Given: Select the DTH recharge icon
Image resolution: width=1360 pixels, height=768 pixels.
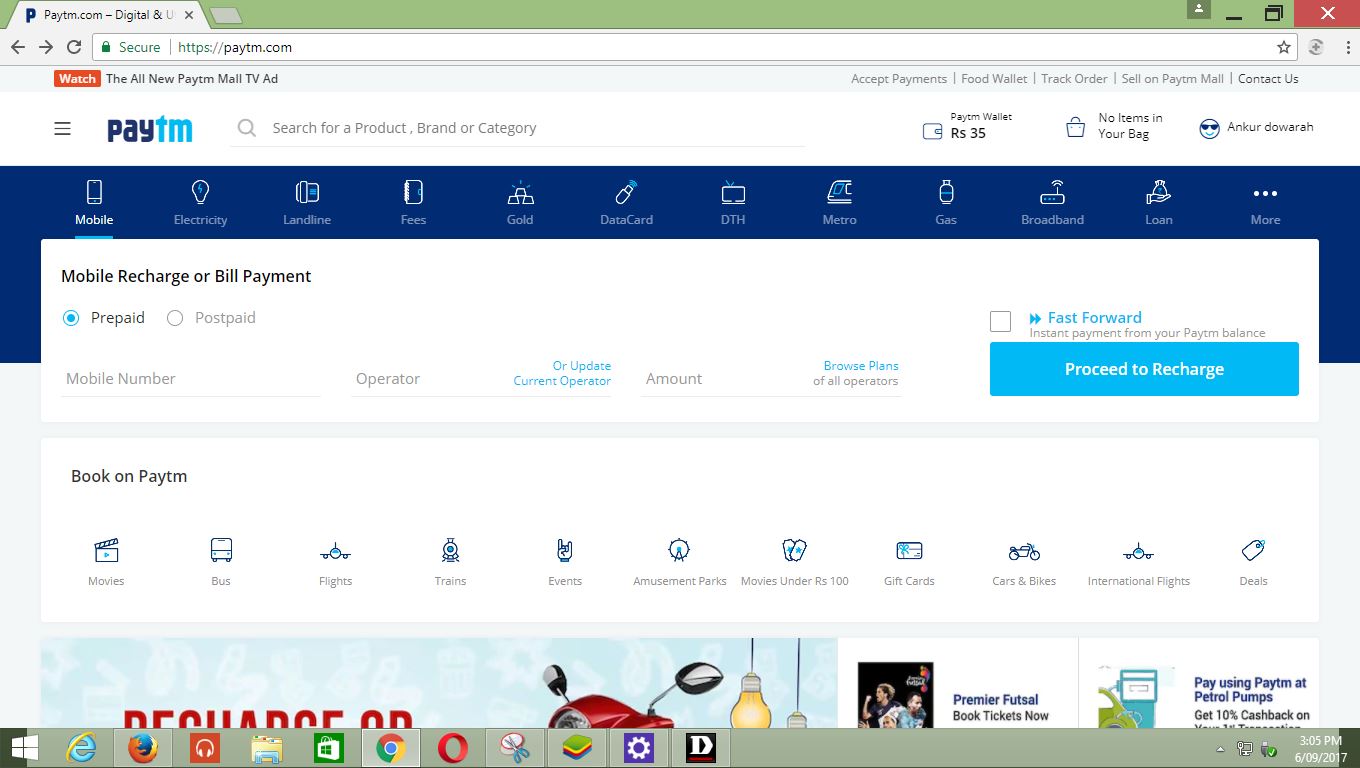Looking at the screenshot, I should [x=733, y=192].
